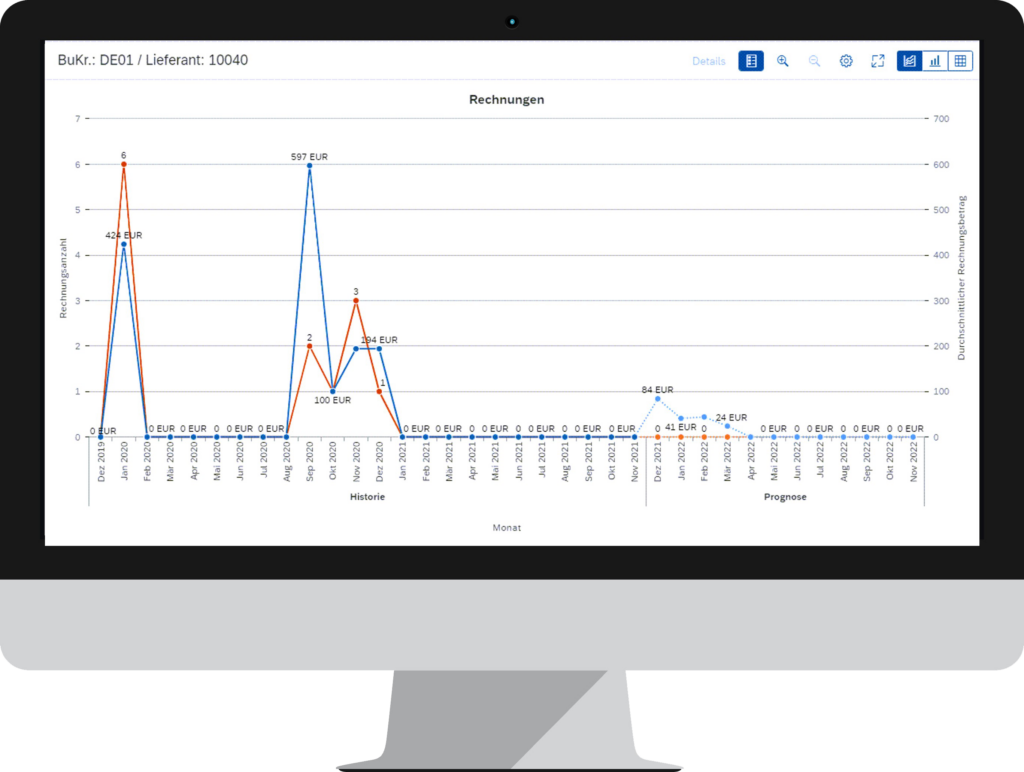Switch to chart-only view

(935, 61)
